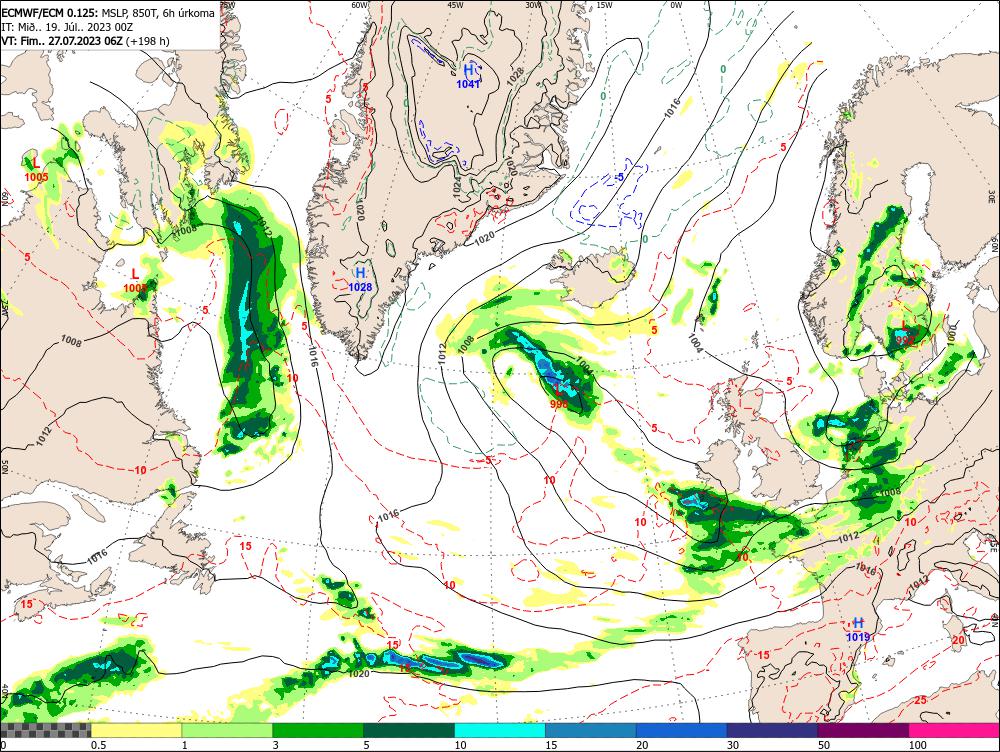Click the red L marker above 998
Viewport: 1000px width, 752px height.
coord(559,390)
